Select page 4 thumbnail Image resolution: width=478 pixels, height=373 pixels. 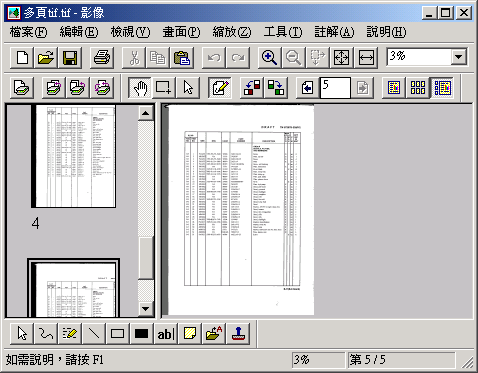74,156
